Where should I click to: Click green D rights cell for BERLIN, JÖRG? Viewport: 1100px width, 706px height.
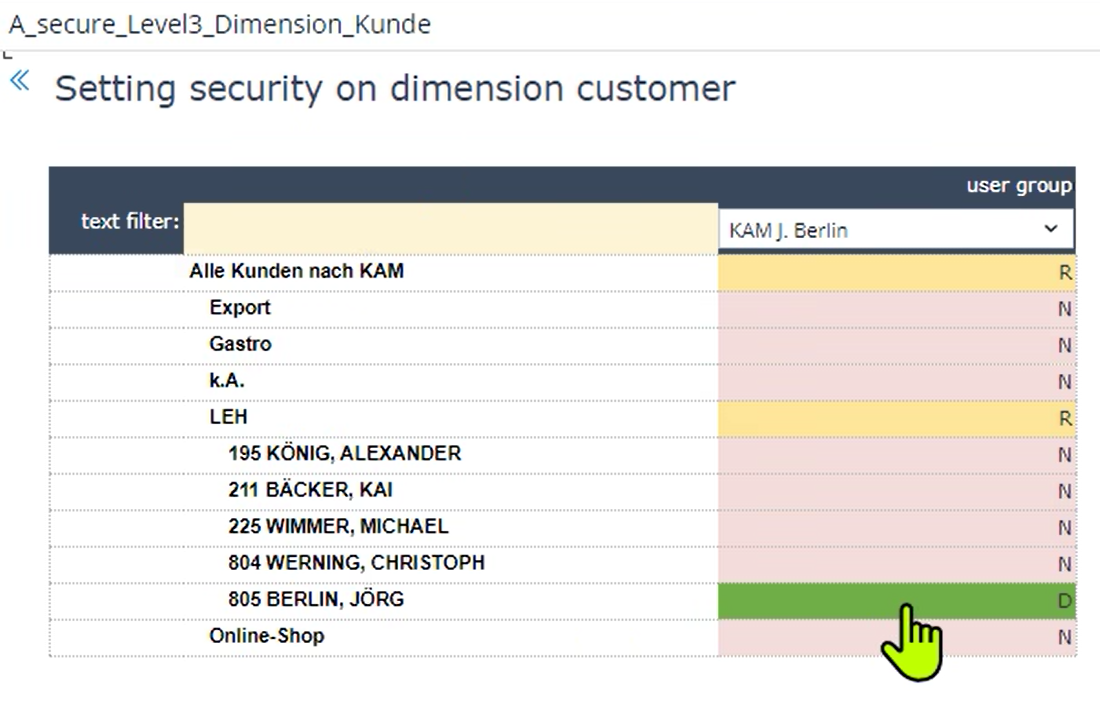tap(895, 601)
